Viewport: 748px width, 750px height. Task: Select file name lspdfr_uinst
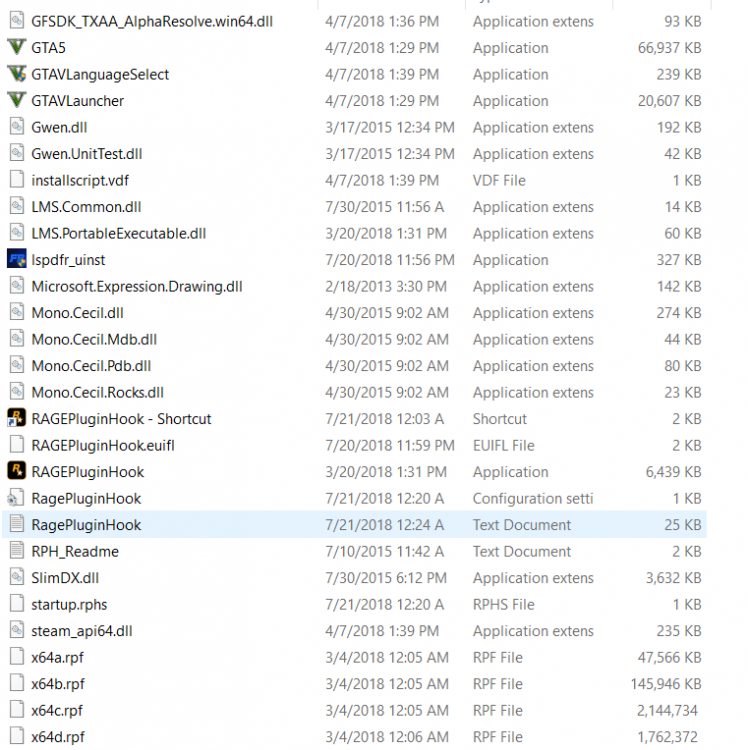click(x=68, y=260)
